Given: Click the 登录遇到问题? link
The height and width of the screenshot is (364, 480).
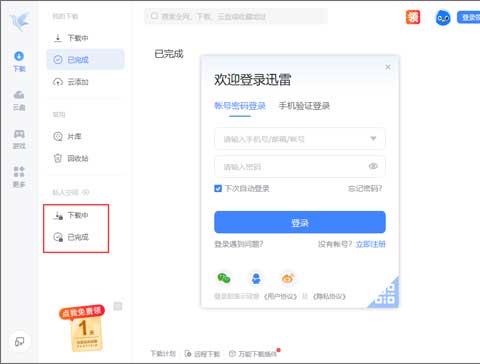Looking at the screenshot, I should [x=239, y=244].
